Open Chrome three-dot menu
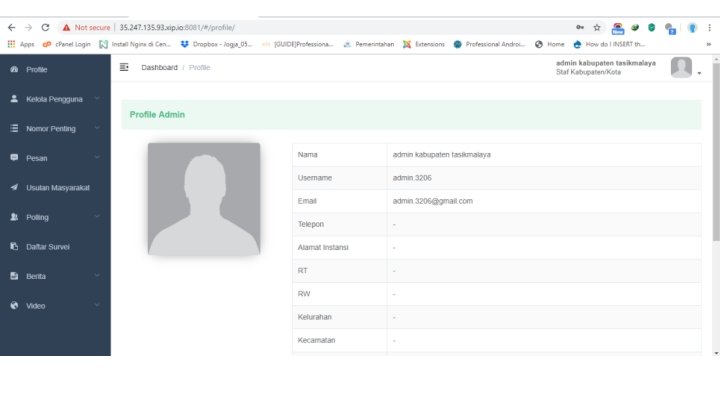720x405 pixels. pos(709,28)
